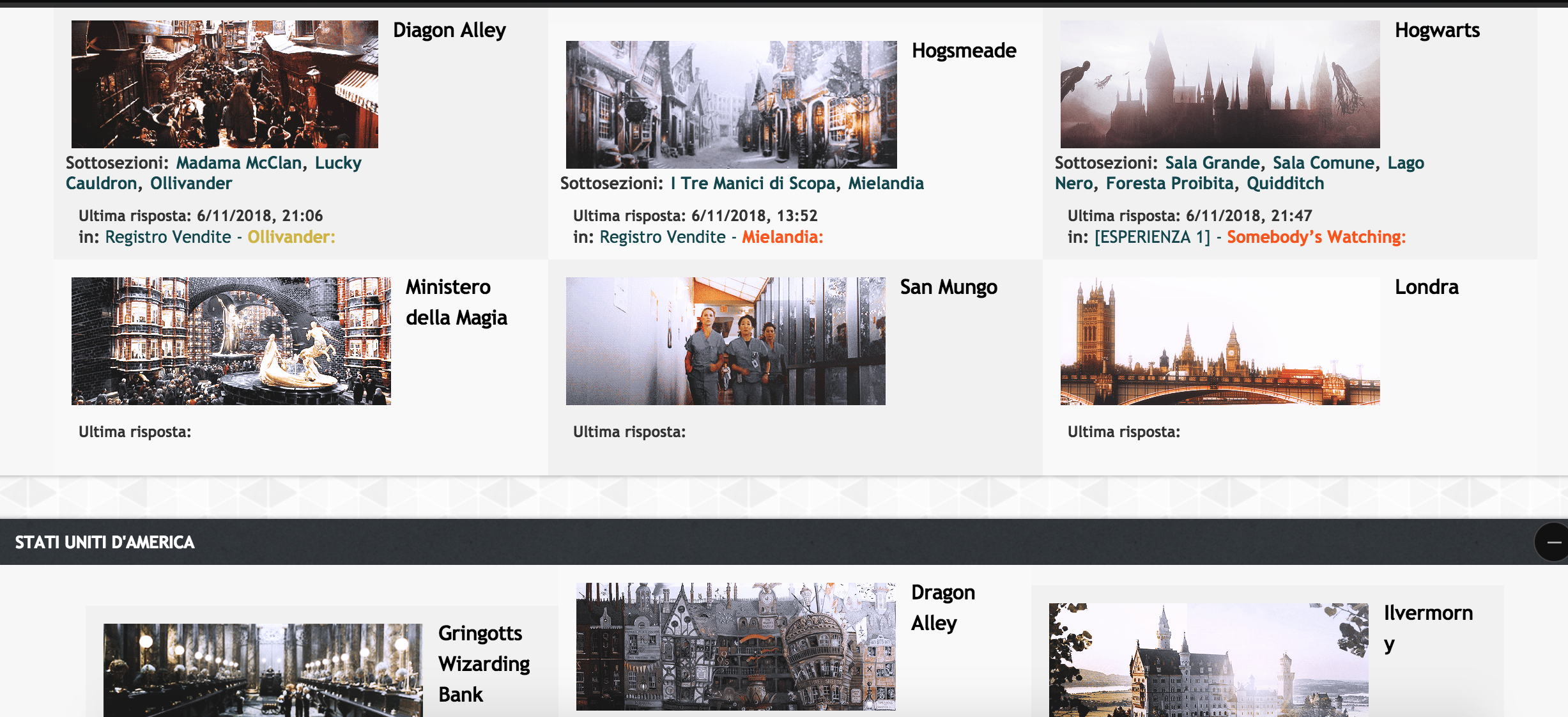Open Ollivander subsection link

point(191,183)
